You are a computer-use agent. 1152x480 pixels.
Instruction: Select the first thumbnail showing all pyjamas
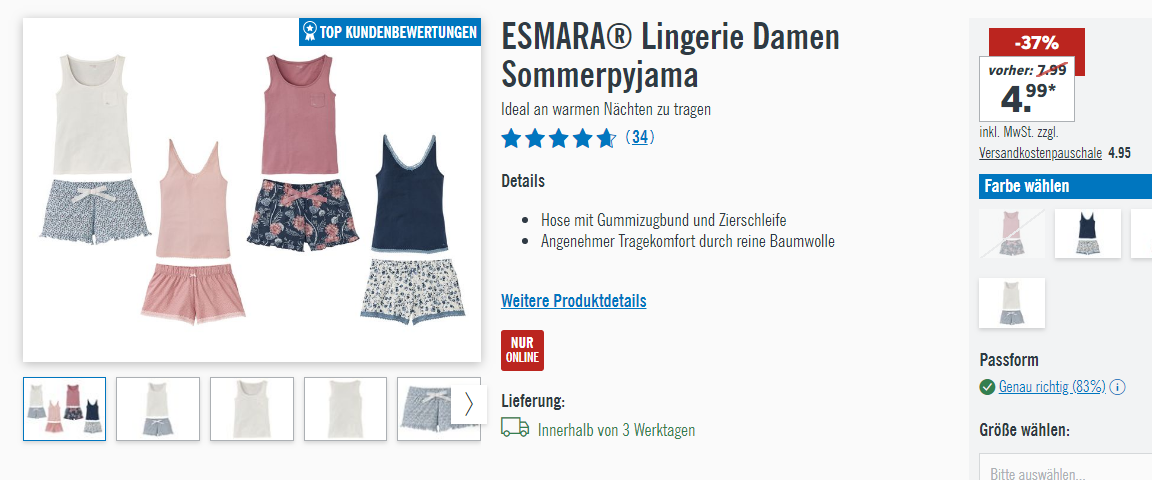click(65, 409)
